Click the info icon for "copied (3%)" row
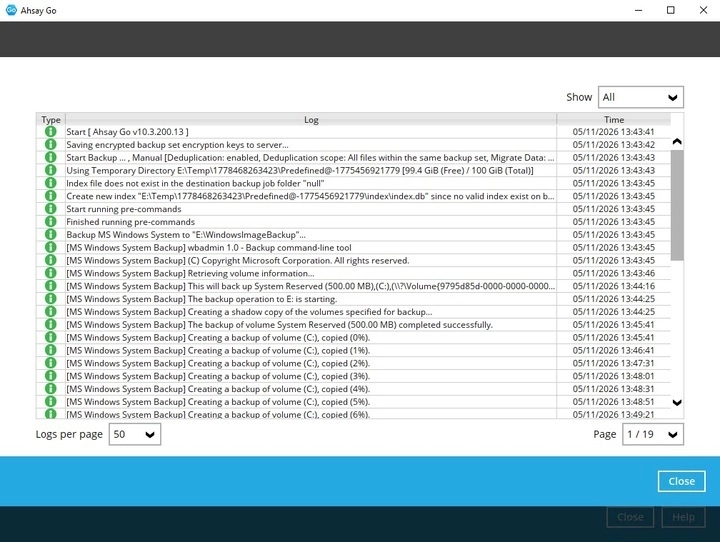The image size is (720, 542). coord(51,376)
